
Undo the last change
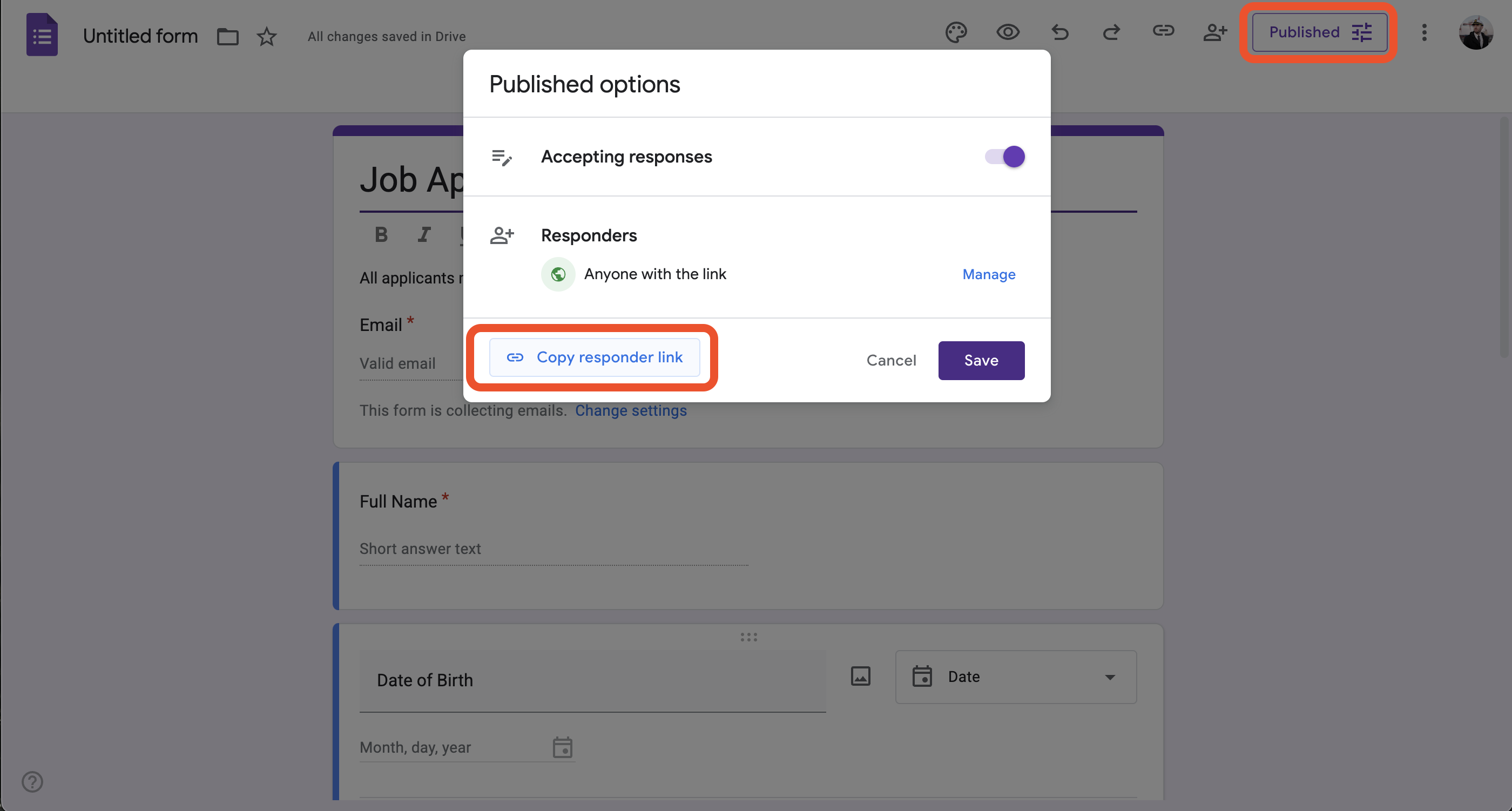[x=1060, y=33]
